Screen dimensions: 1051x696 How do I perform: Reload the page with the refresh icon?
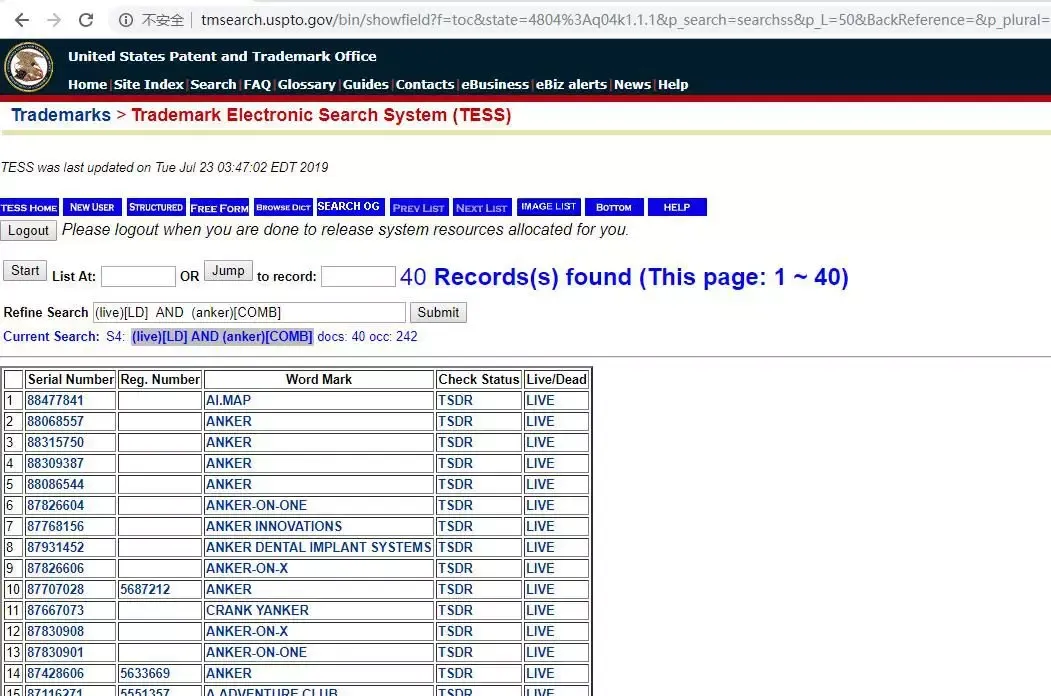click(86, 20)
